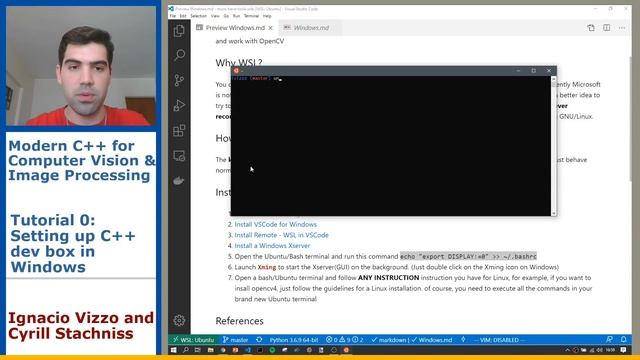Image resolution: width=640 pixels, height=360 pixels.
Task: Open the Manage gear in activity bar
Action: pos(179,320)
